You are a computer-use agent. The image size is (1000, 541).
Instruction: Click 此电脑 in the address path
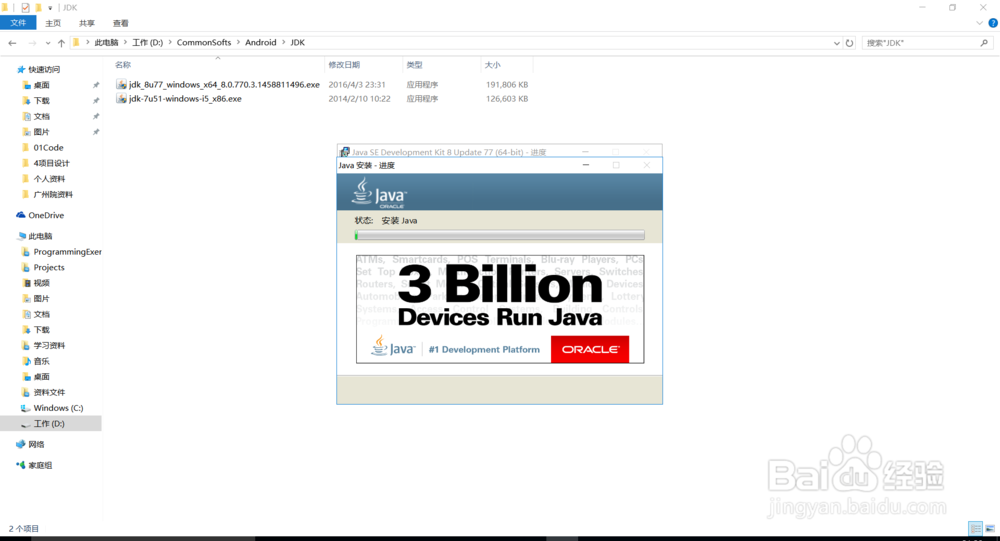point(107,43)
